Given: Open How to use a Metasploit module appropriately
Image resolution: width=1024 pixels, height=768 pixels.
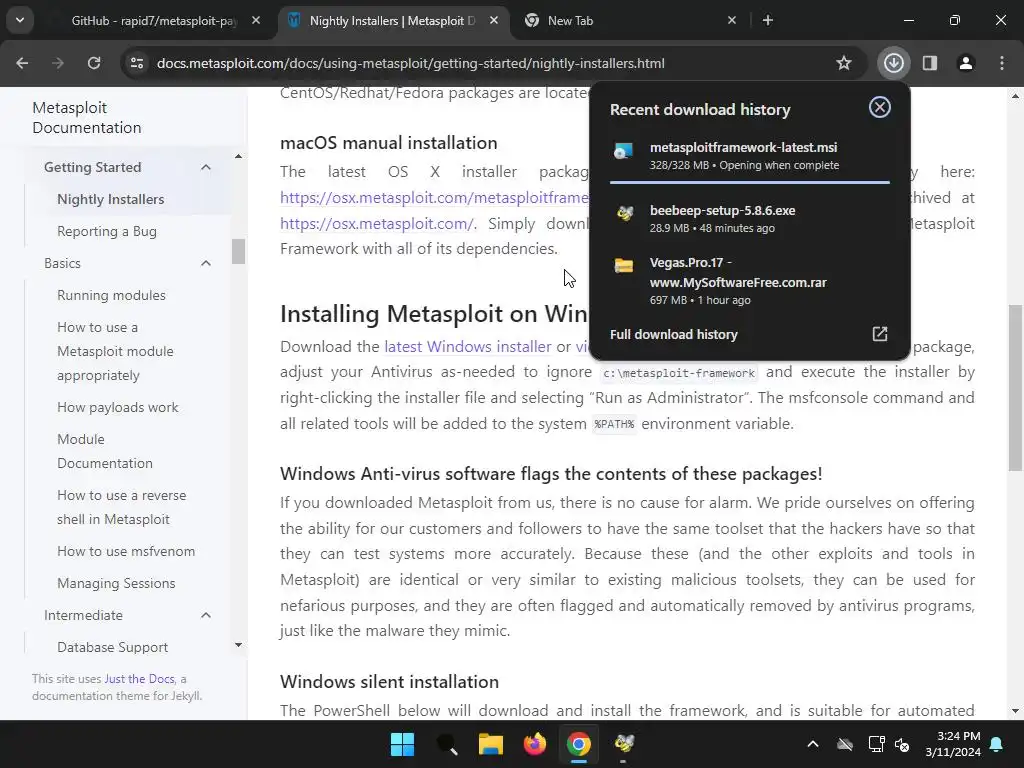Looking at the screenshot, I should (115, 351).
